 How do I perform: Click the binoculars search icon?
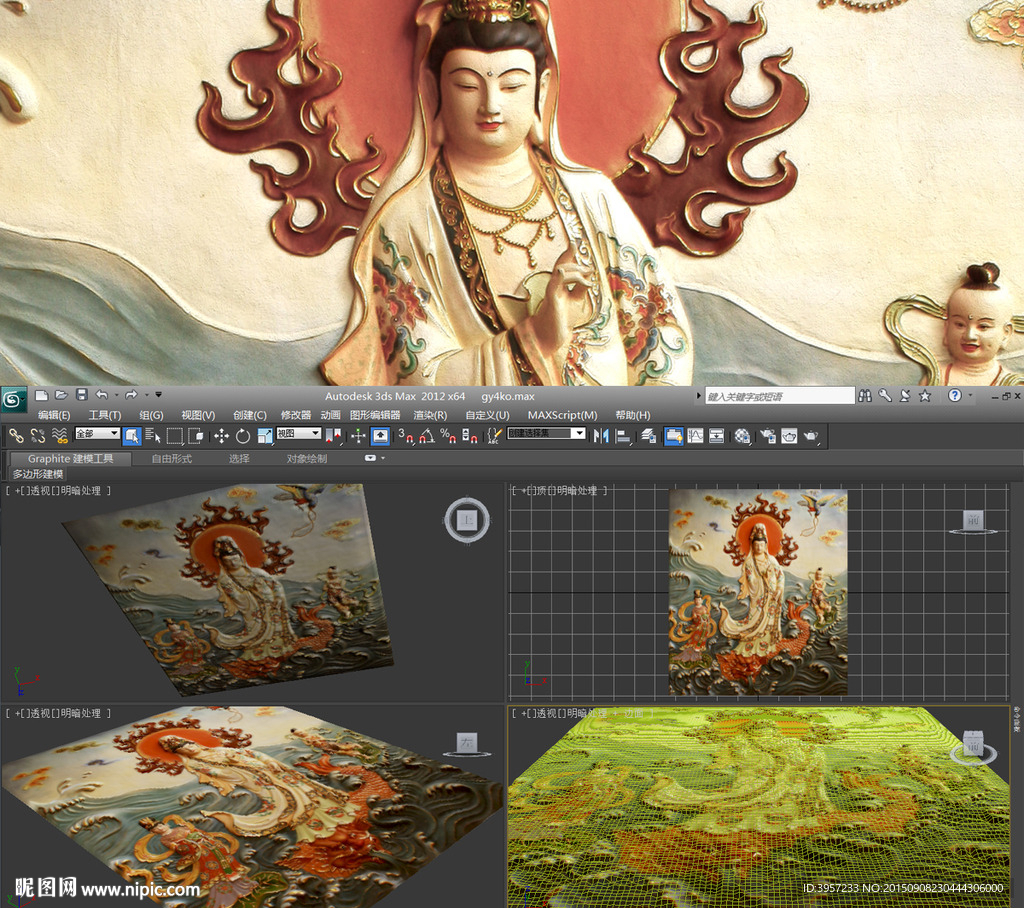pyautogui.click(x=865, y=395)
